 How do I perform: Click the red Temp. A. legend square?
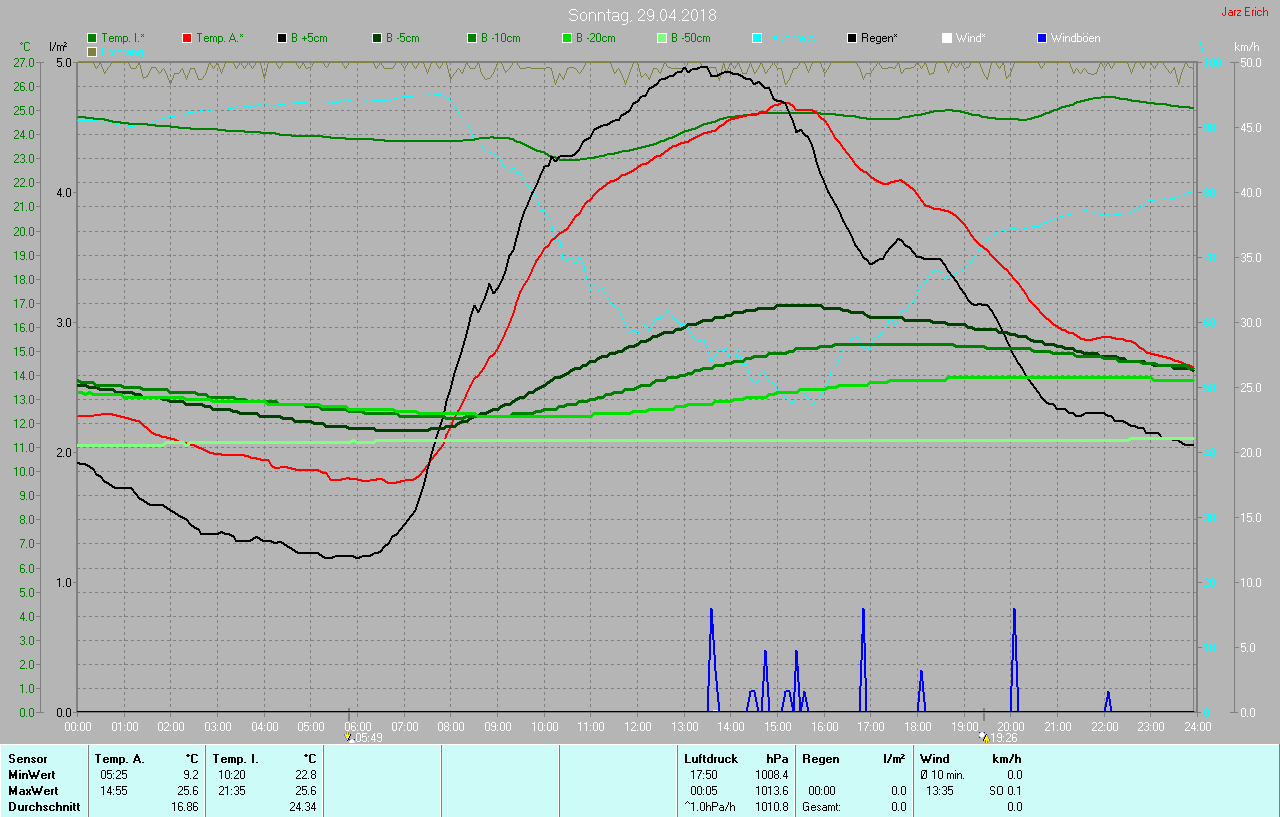[x=187, y=38]
